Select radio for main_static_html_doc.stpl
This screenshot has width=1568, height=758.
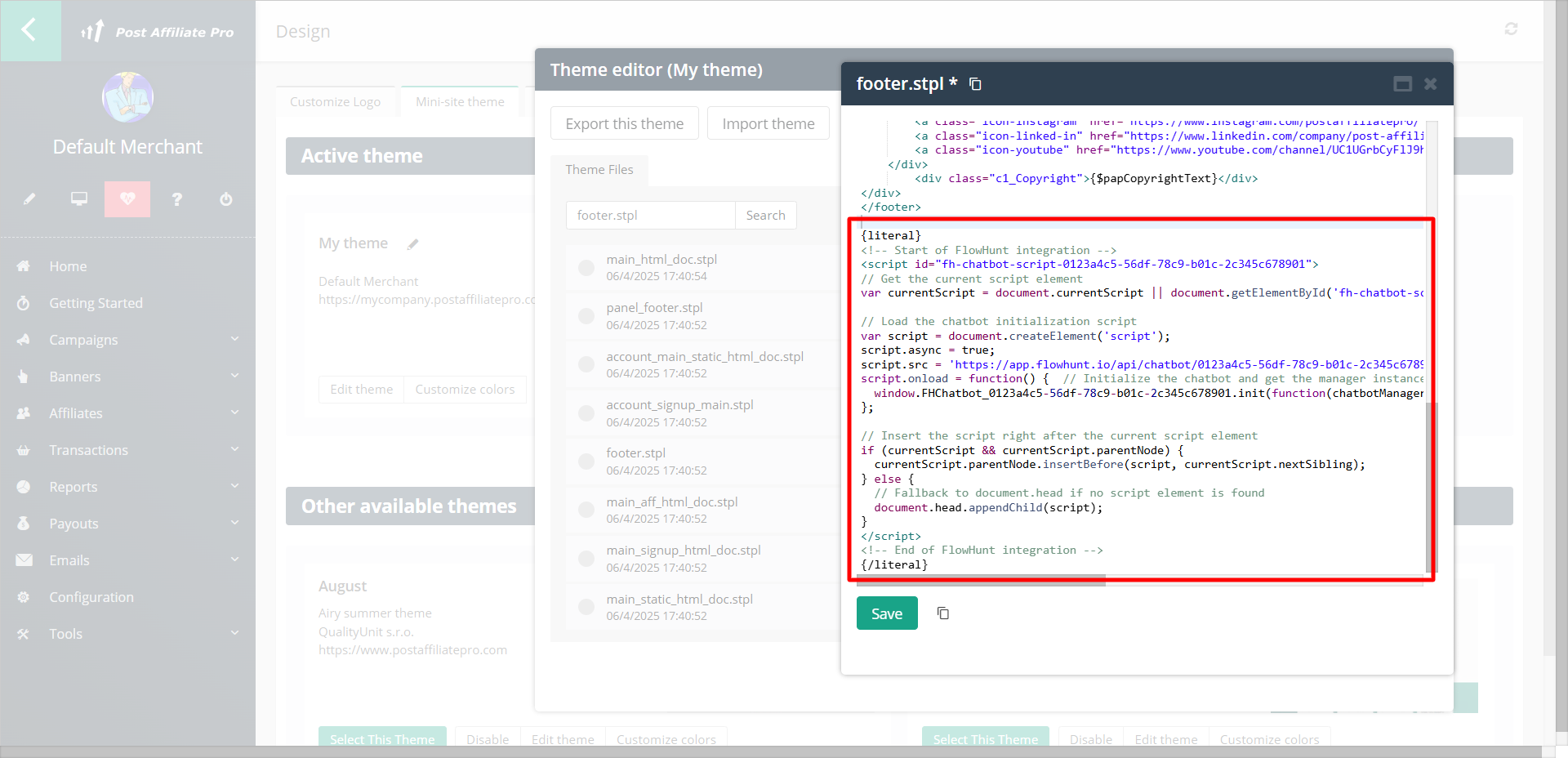[586, 607]
